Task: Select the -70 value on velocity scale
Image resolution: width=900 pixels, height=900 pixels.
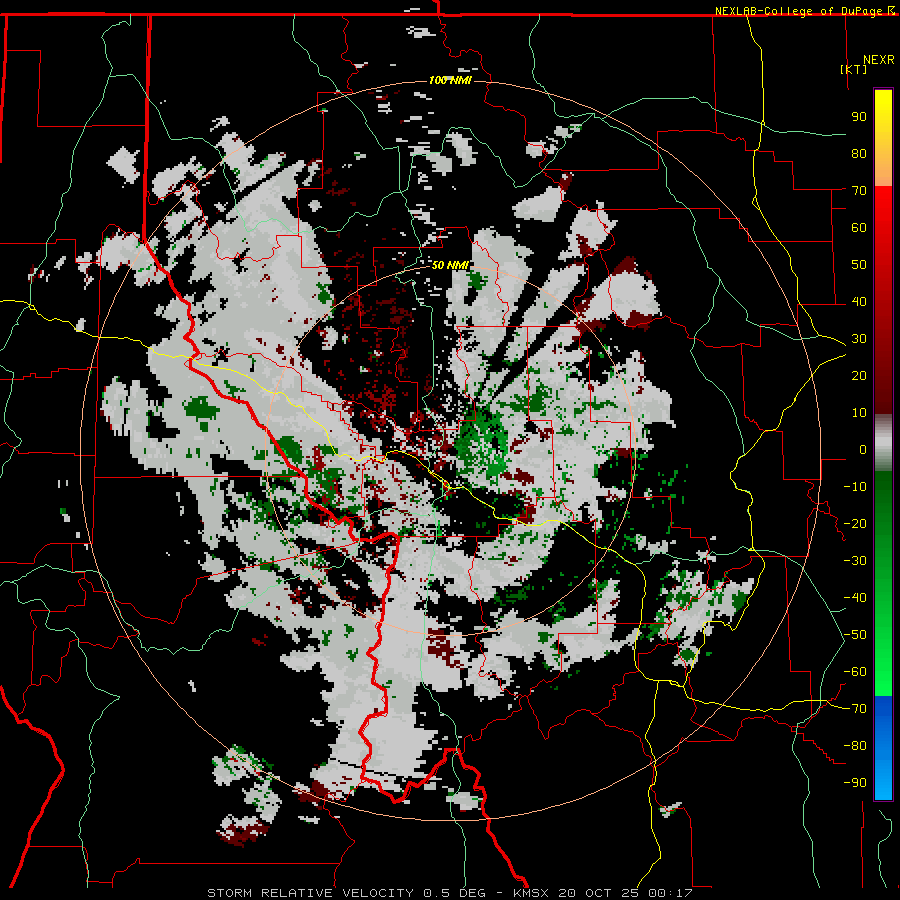Action: pos(855,709)
